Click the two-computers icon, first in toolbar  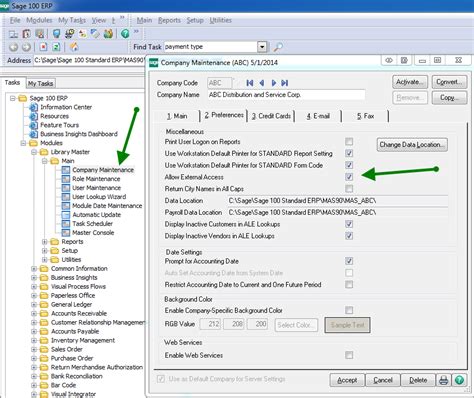pos(14,34)
